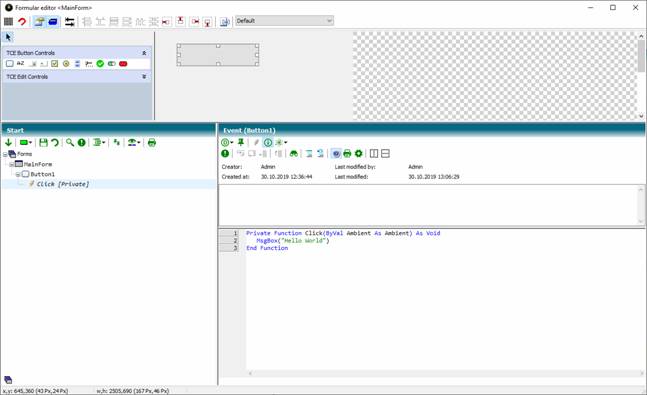Click the pencil edit icon in Event panel
Image resolution: width=647 pixels, height=395 pixels.
(256, 143)
